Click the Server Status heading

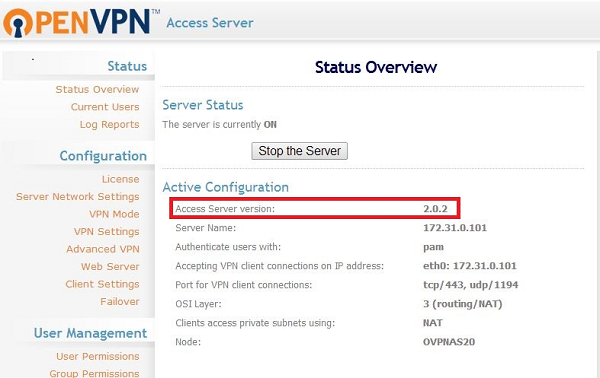(x=203, y=105)
